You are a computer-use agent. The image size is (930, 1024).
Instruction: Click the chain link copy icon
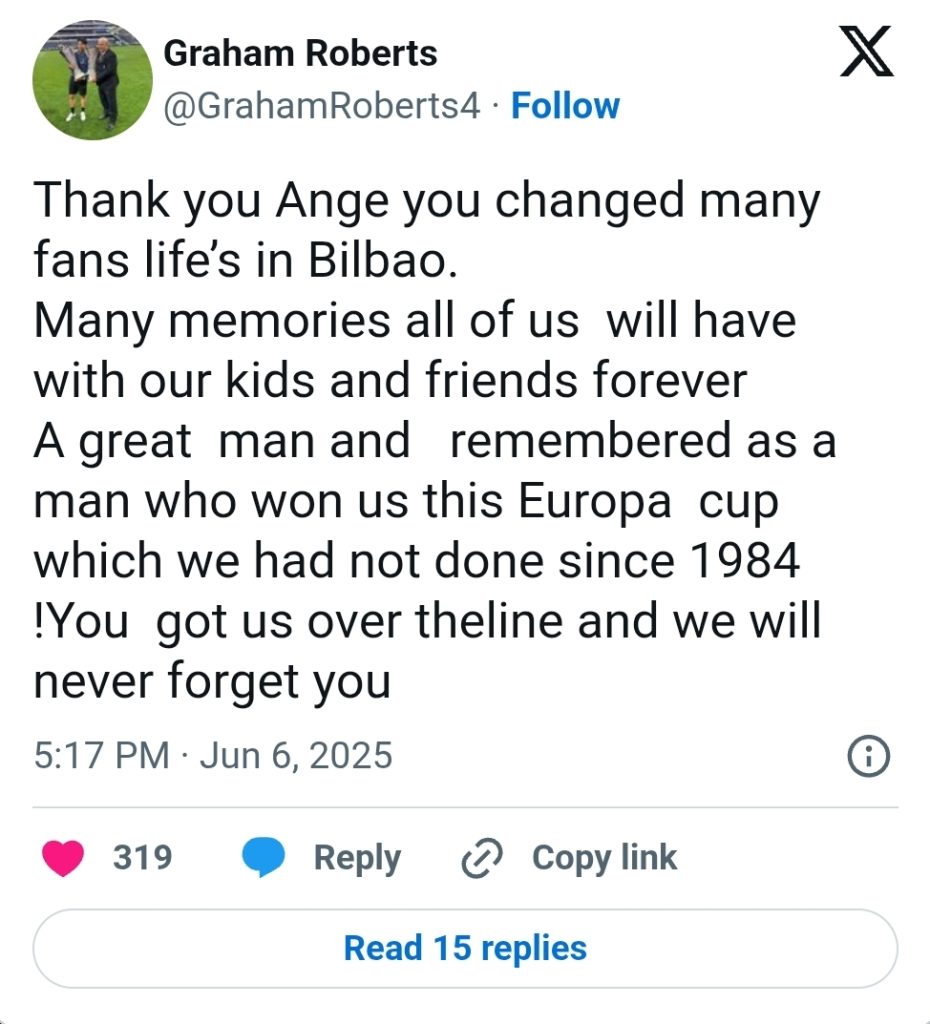(x=482, y=857)
